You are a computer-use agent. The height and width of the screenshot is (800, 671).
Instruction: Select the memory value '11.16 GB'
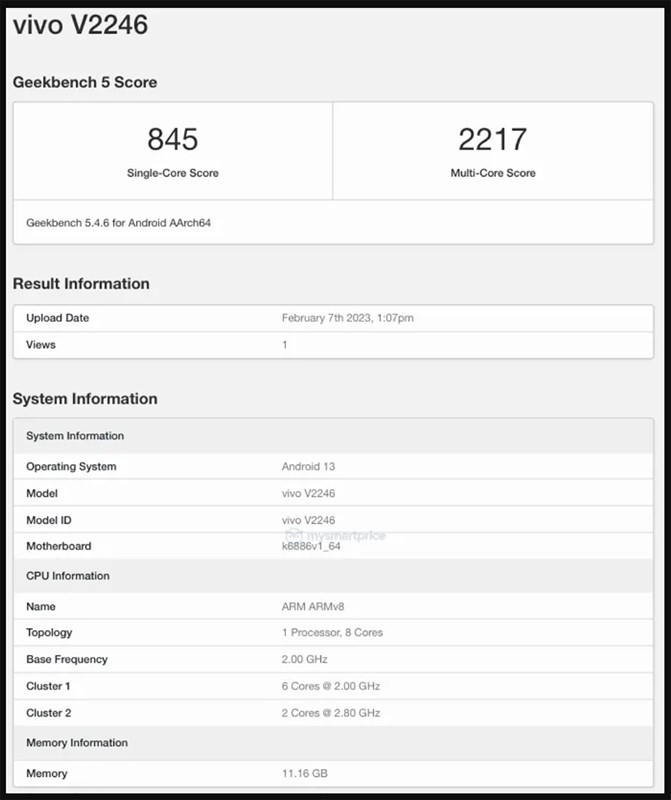point(305,773)
